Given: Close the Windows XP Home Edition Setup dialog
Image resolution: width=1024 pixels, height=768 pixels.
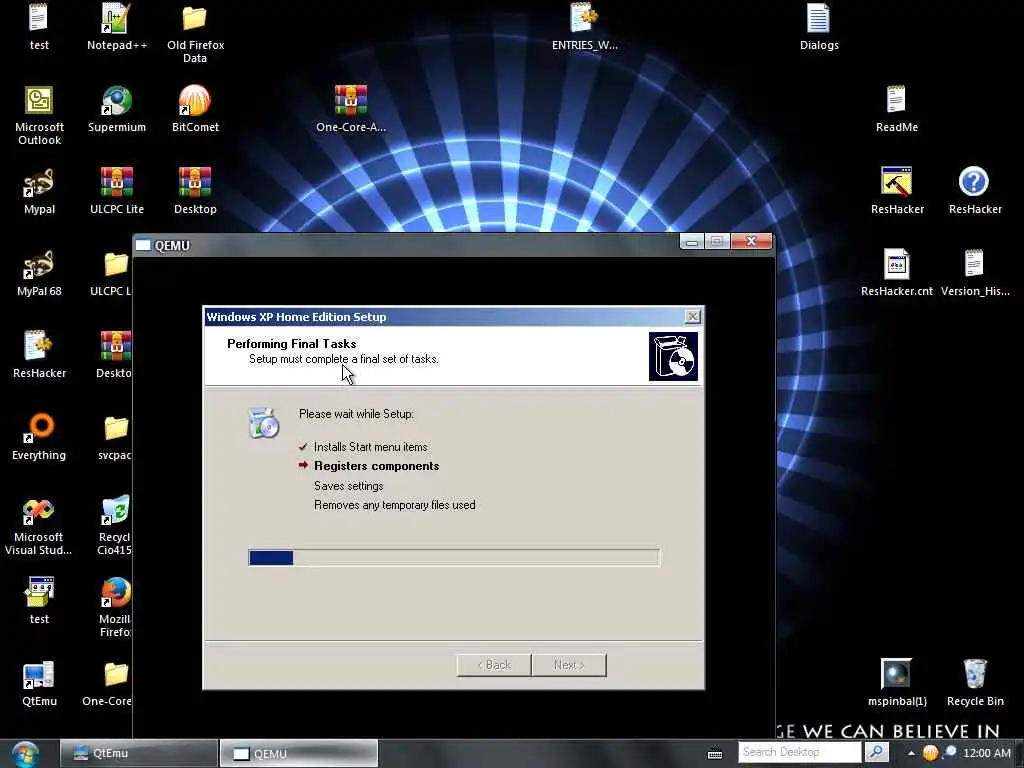Looking at the screenshot, I should (x=692, y=317).
